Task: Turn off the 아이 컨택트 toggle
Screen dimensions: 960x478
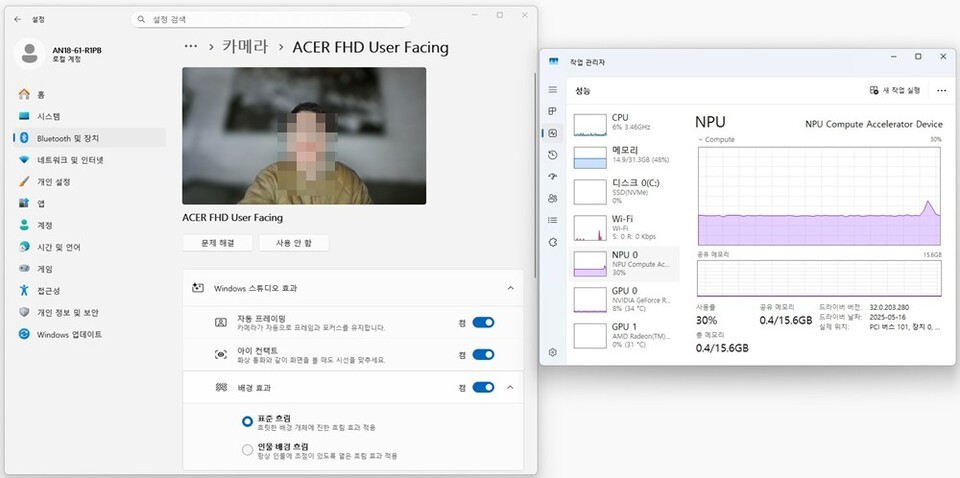Action: [x=483, y=354]
